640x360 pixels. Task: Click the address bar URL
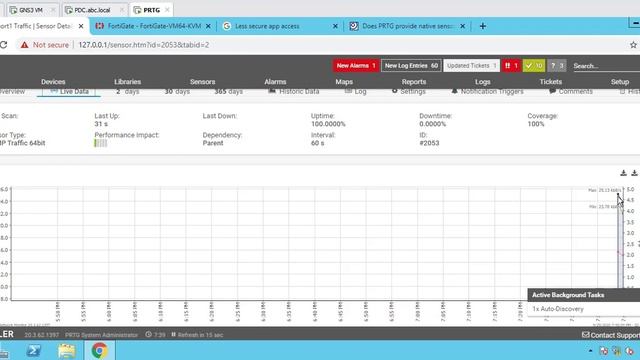pyautogui.click(x=144, y=45)
